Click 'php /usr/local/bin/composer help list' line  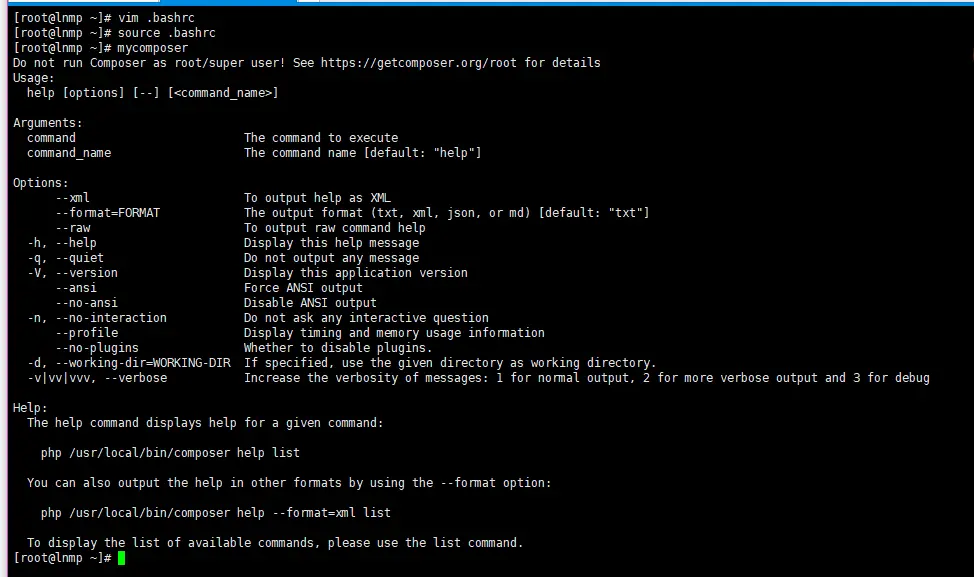pos(170,453)
